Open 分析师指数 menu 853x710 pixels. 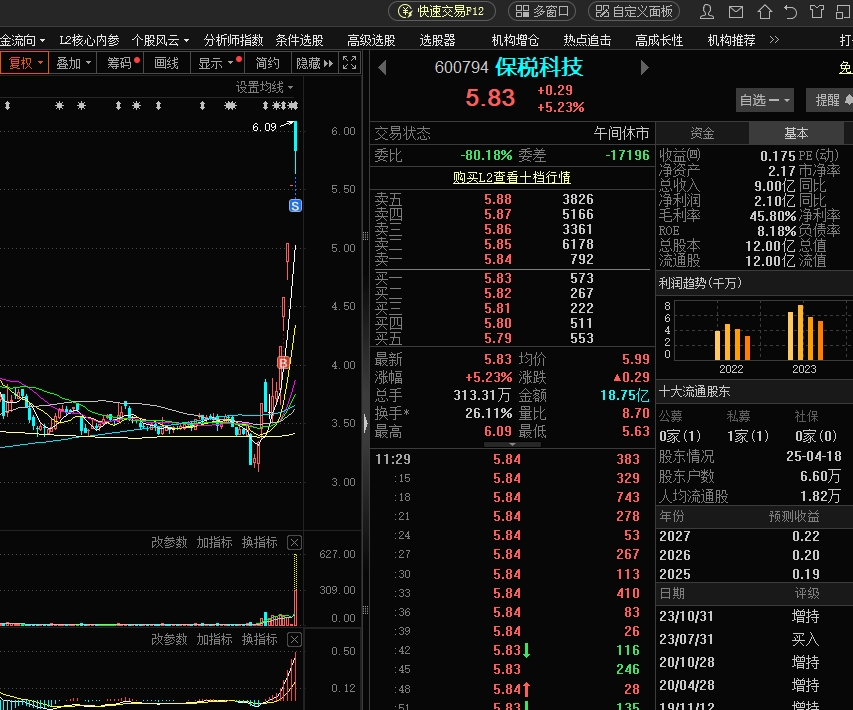233,40
